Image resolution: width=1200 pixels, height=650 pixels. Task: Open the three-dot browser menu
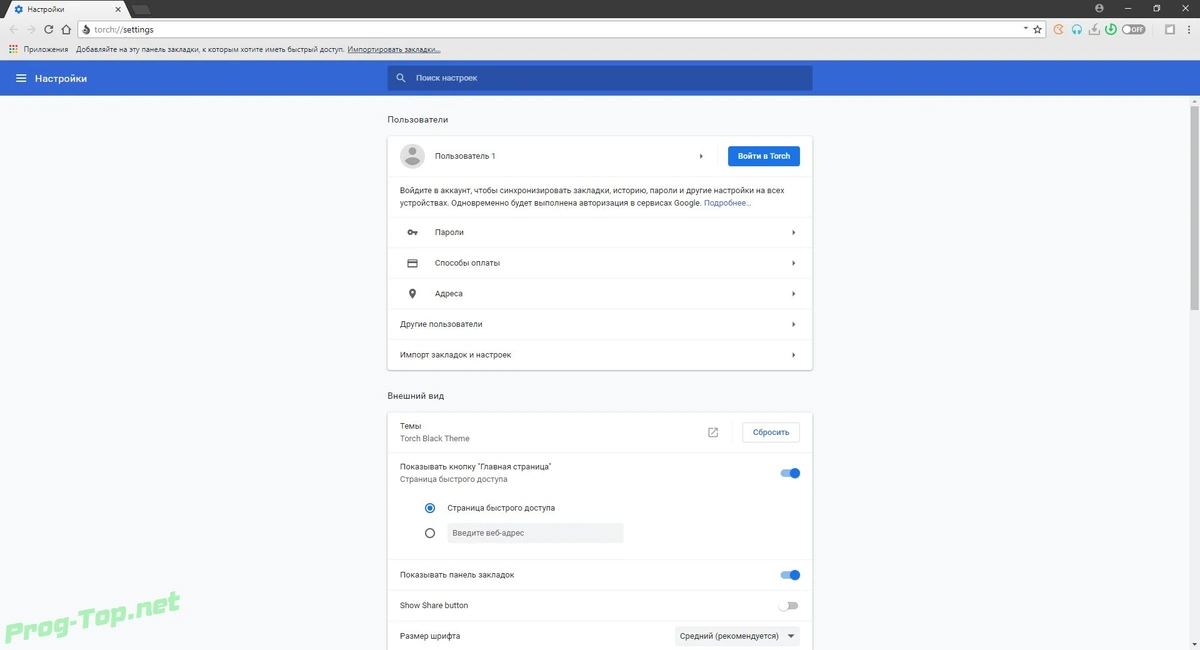pos(1188,30)
